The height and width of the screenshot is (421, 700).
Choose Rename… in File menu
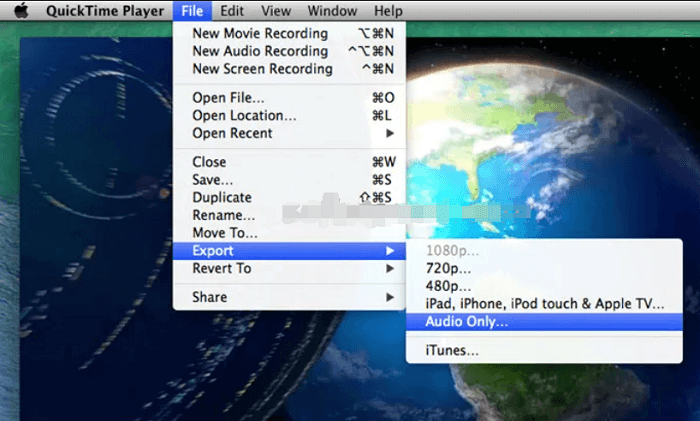click(223, 215)
